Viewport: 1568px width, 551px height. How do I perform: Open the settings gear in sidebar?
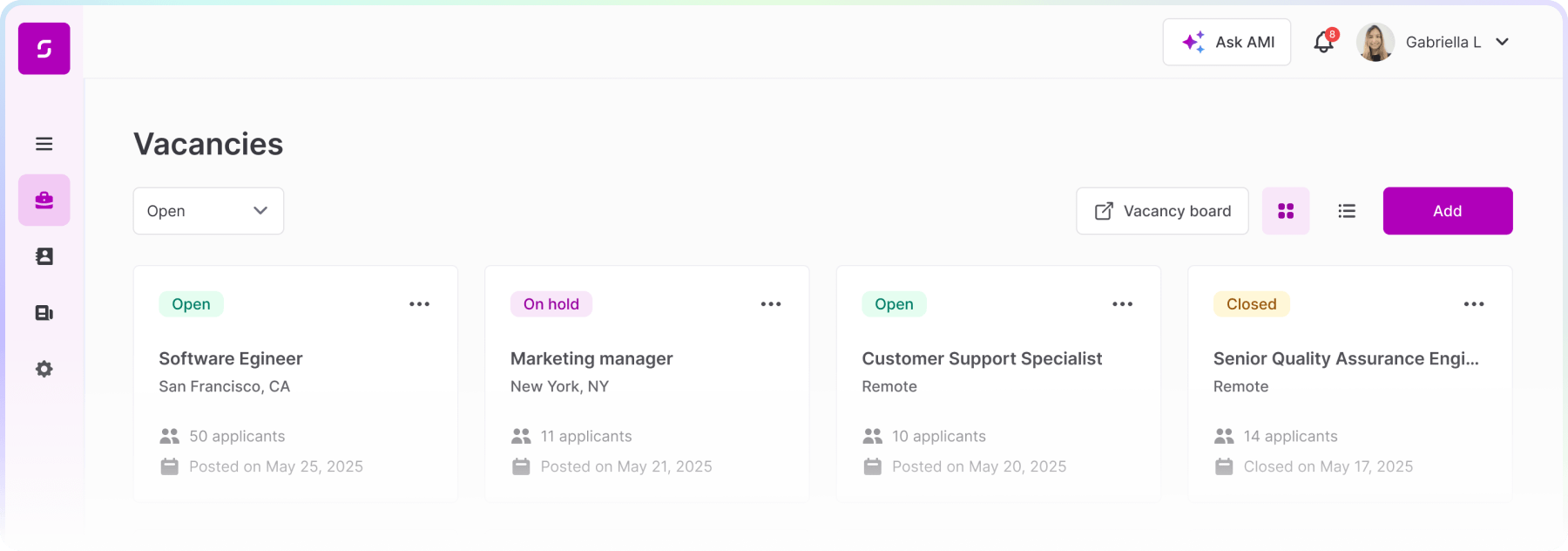[x=44, y=369]
